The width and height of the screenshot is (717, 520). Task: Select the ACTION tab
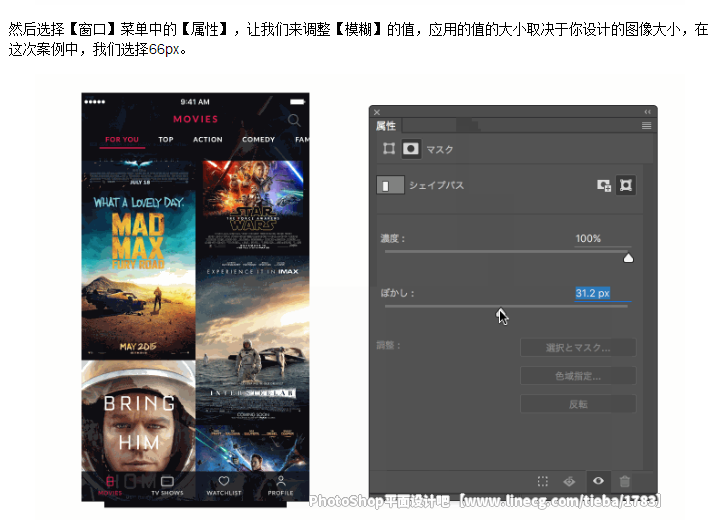click(208, 139)
